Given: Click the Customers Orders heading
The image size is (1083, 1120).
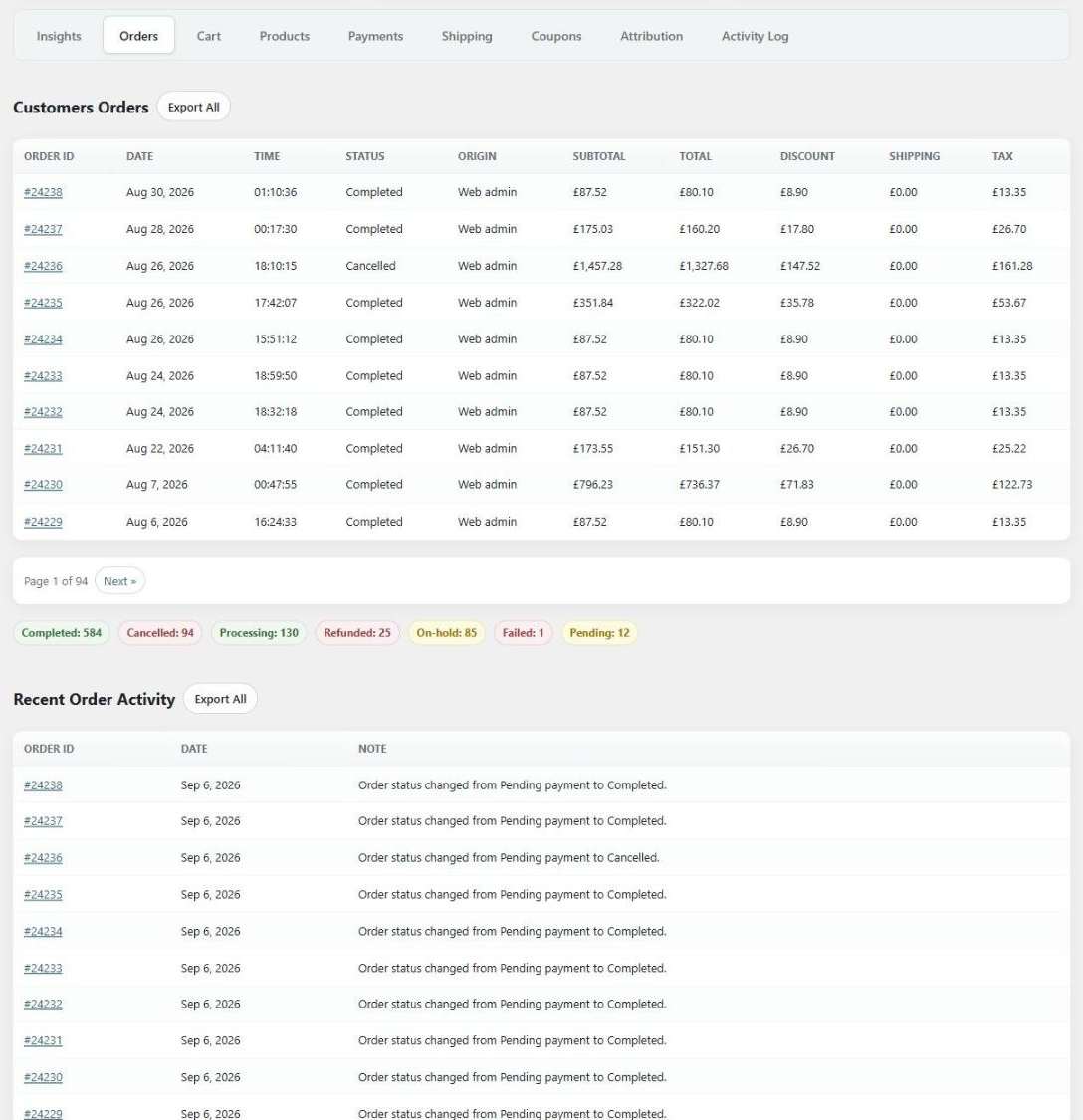Looking at the screenshot, I should coord(81,108).
